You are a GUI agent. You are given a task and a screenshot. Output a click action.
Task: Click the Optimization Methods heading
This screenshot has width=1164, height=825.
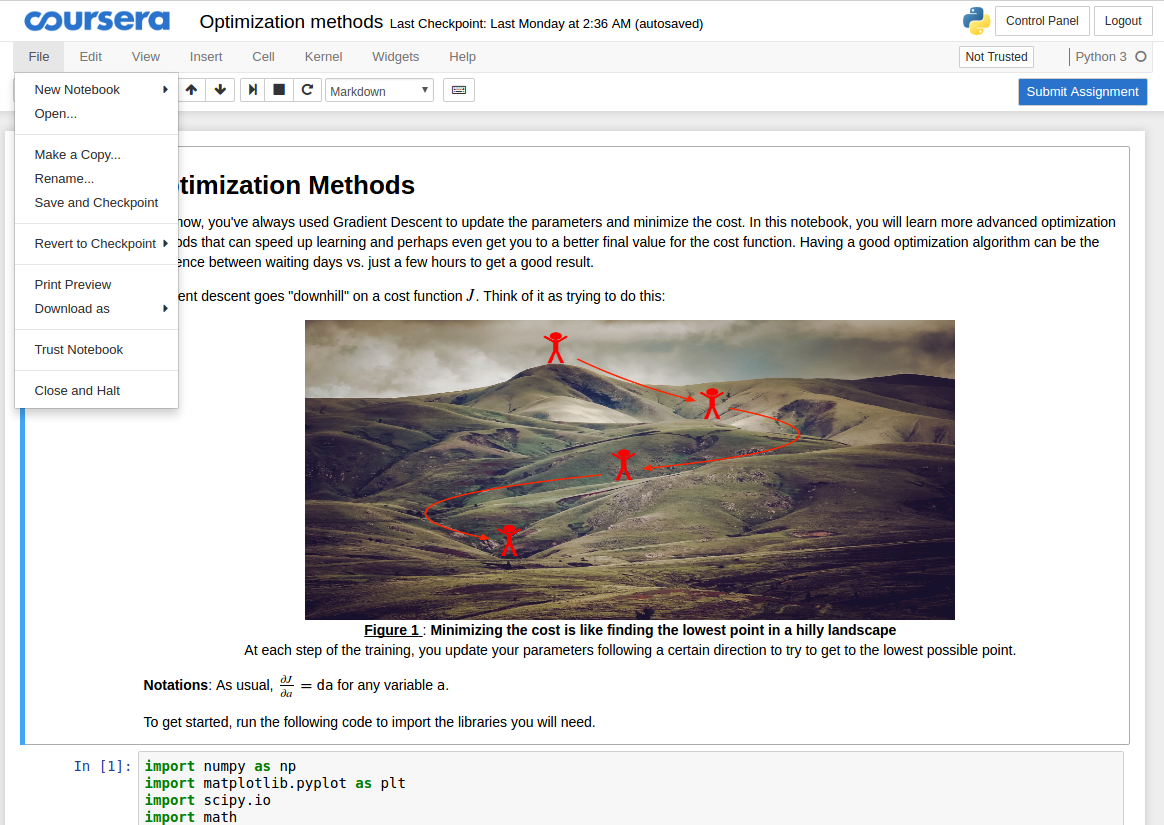pos(295,185)
